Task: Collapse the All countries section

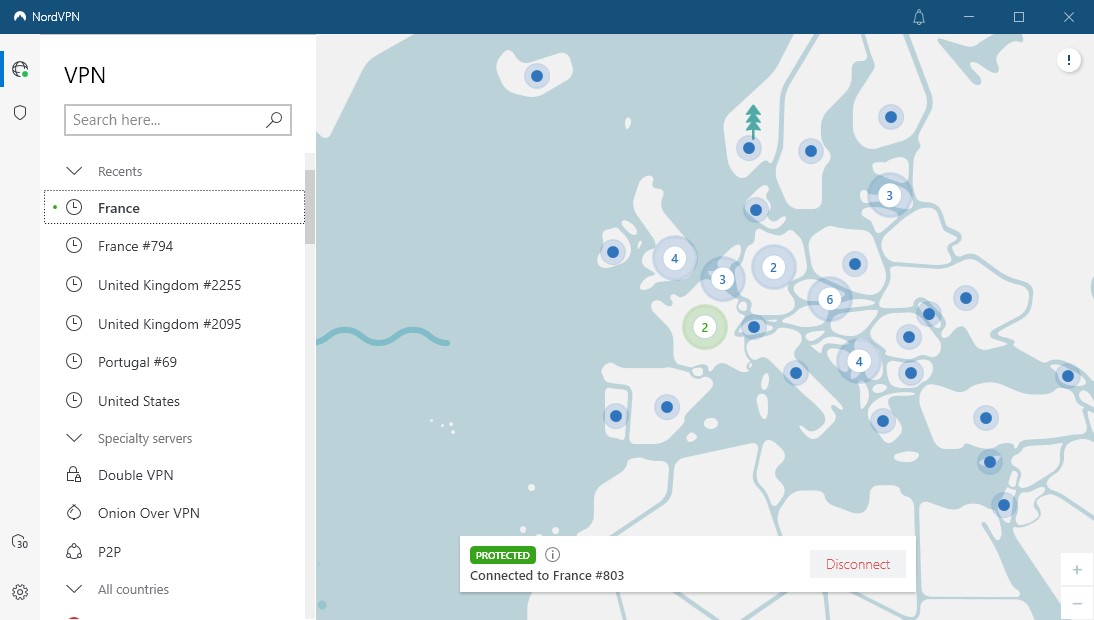Action: pos(74,589)
